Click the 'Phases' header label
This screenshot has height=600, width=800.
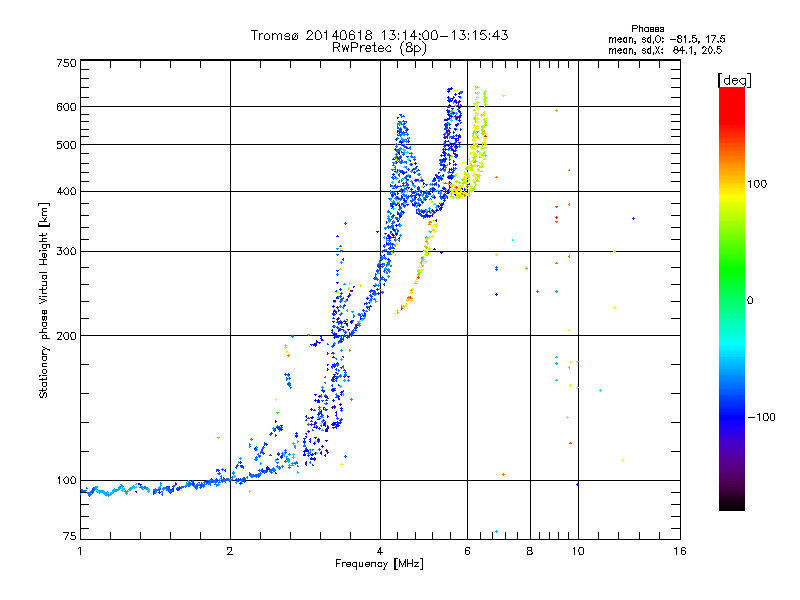point(647,29)
